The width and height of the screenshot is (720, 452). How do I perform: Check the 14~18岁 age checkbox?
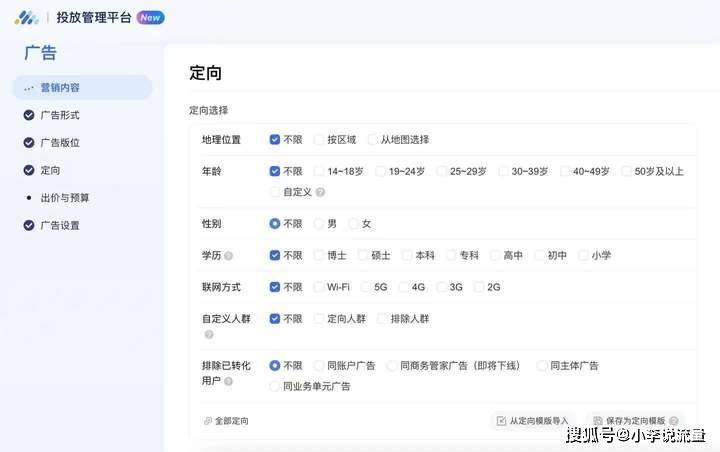pos(319,172)
